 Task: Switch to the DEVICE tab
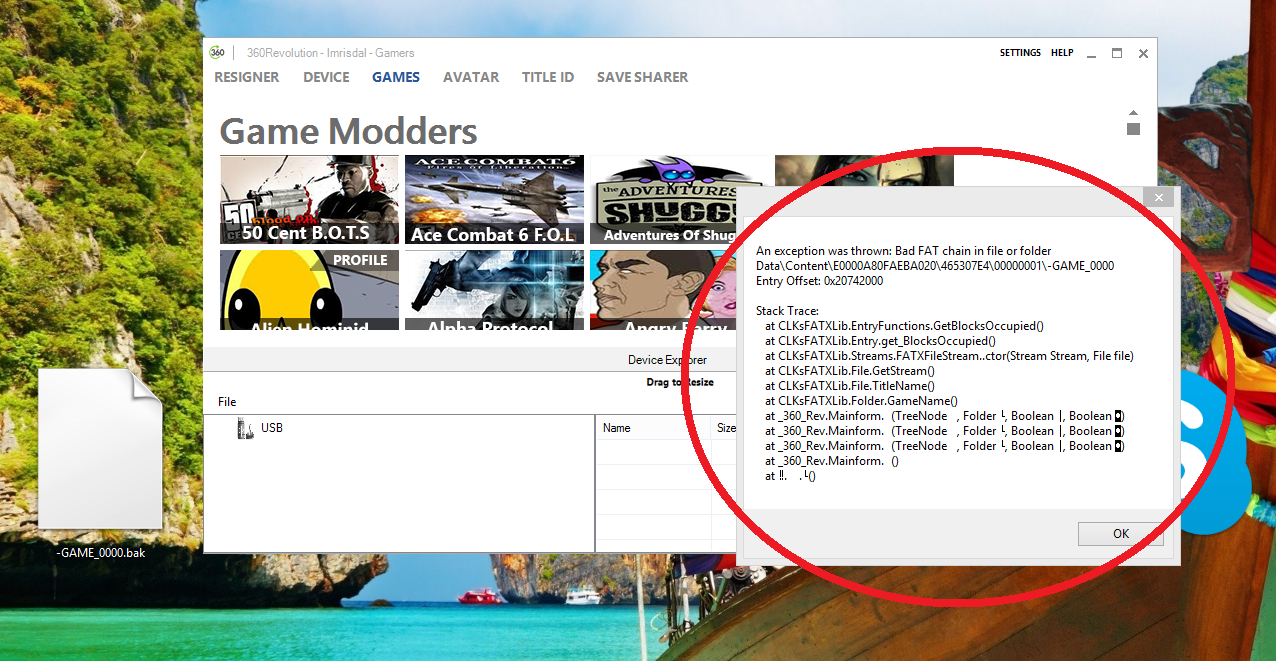pyautogui.click(x=326, y=77)
